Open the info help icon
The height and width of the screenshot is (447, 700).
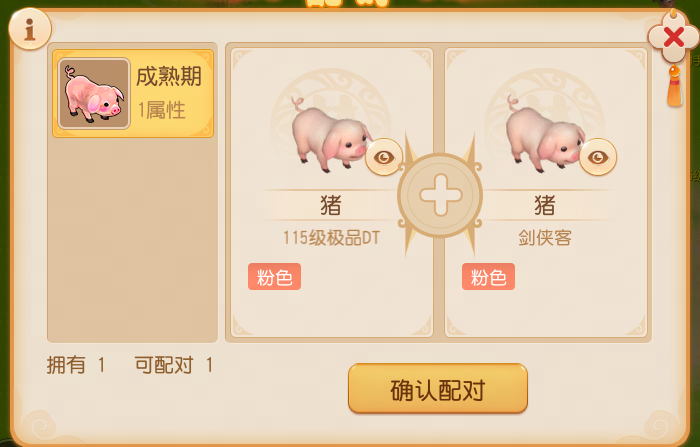(30, 29)
